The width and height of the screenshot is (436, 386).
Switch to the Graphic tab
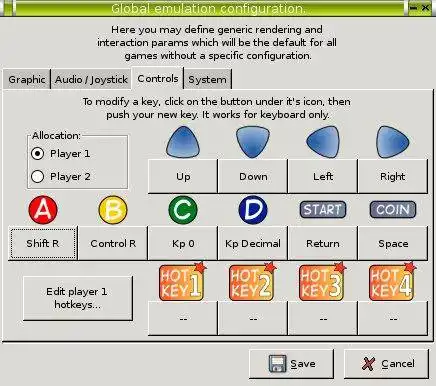(x=27, y=79)
